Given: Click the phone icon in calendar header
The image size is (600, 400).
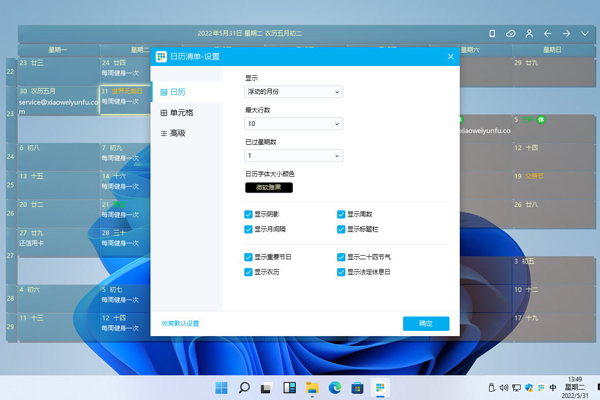Looking at the screenshot, I should [492, 33].
